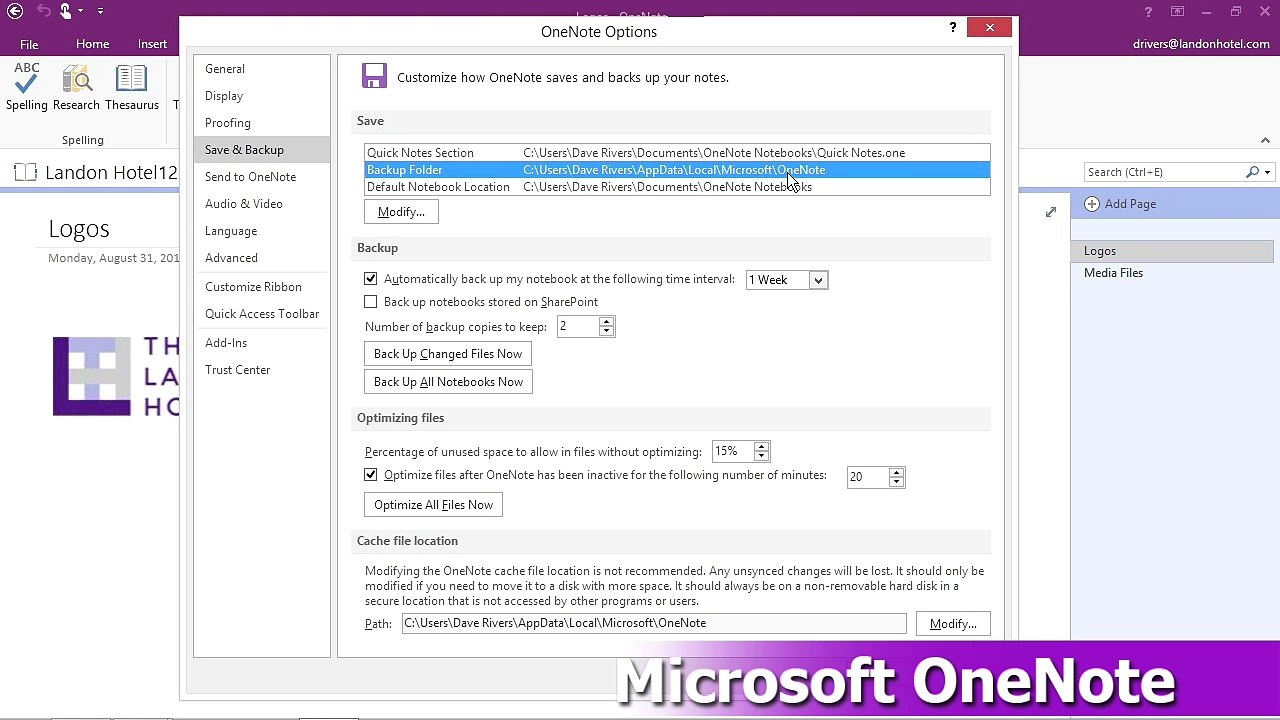Click the Add Page plus icon

(x=1092, y=204)
